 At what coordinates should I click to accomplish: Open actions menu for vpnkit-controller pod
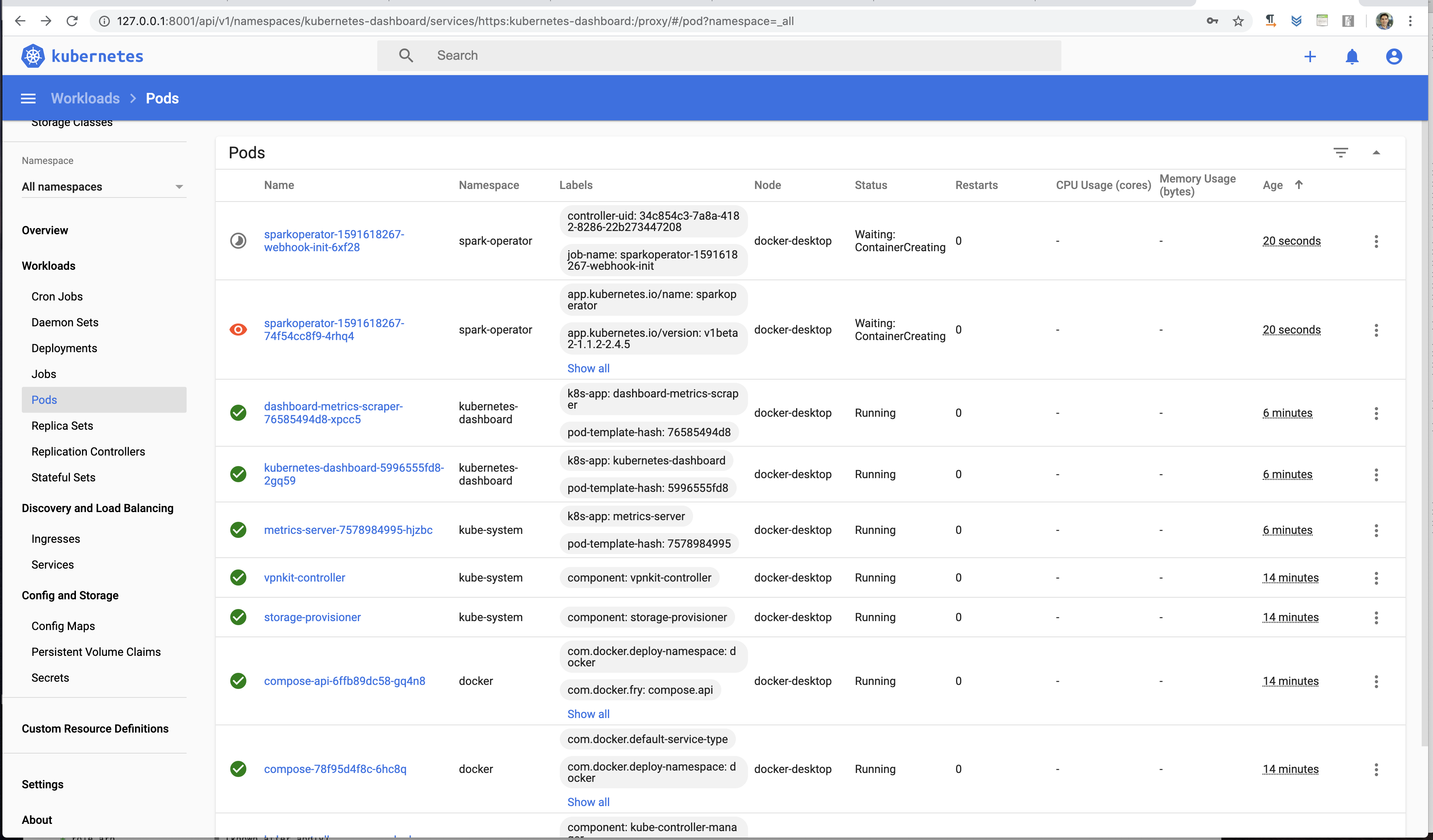click(x=1376, y=578)
